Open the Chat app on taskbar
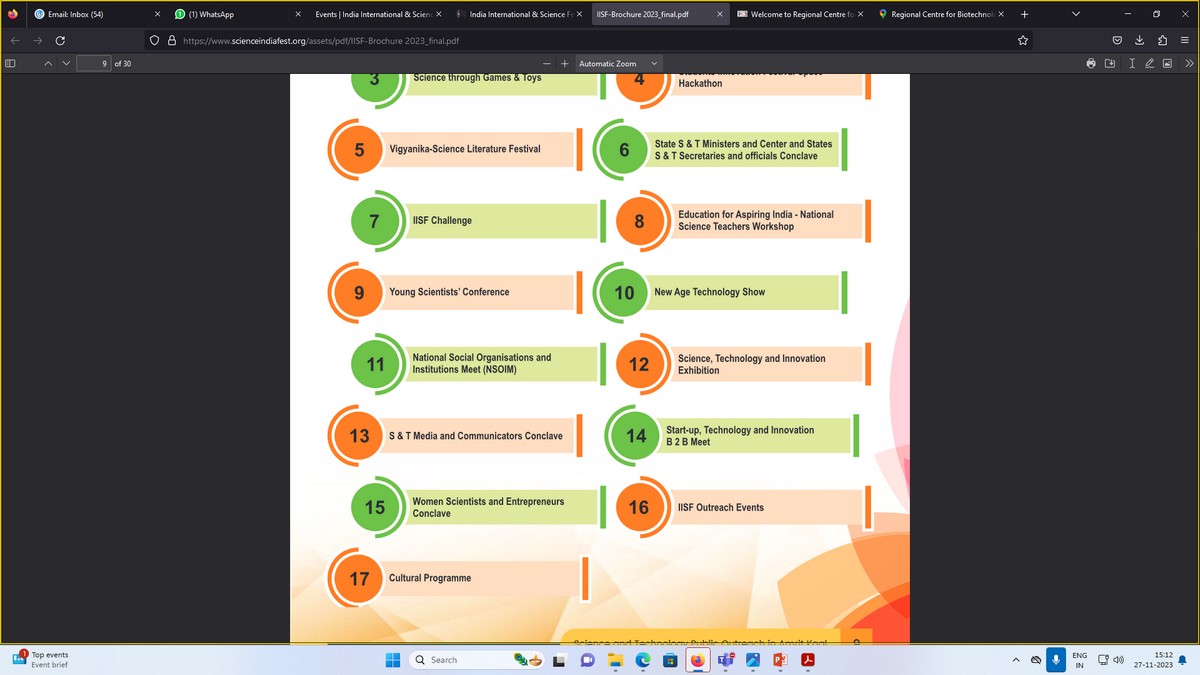Viewport: 1200px width, 675px height. [x=587, y=660]
